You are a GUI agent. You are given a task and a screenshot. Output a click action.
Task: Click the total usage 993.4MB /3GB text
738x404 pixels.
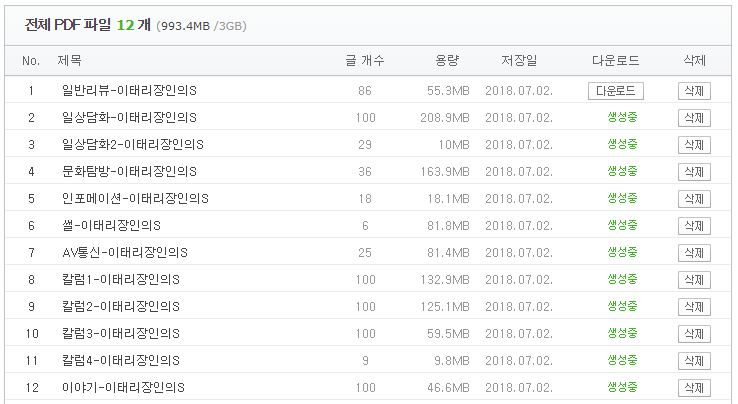click(201, 26)
